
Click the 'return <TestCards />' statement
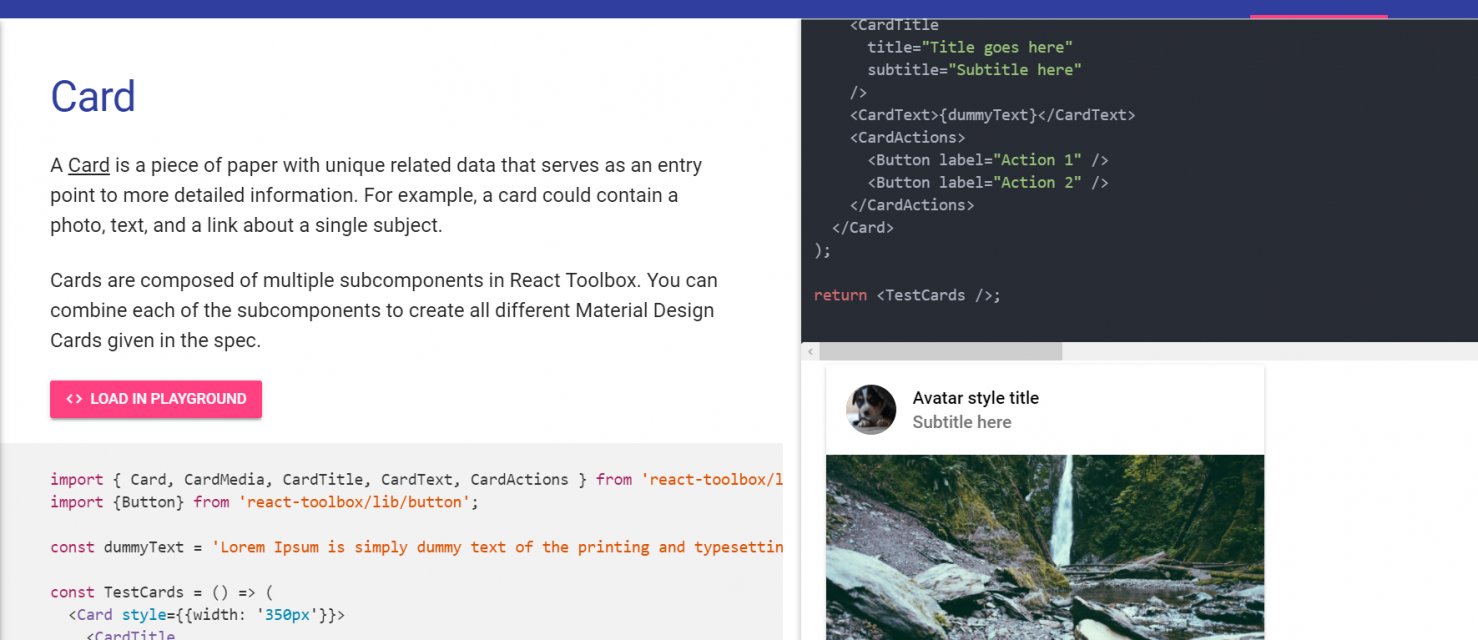click(x=904, y=294)
